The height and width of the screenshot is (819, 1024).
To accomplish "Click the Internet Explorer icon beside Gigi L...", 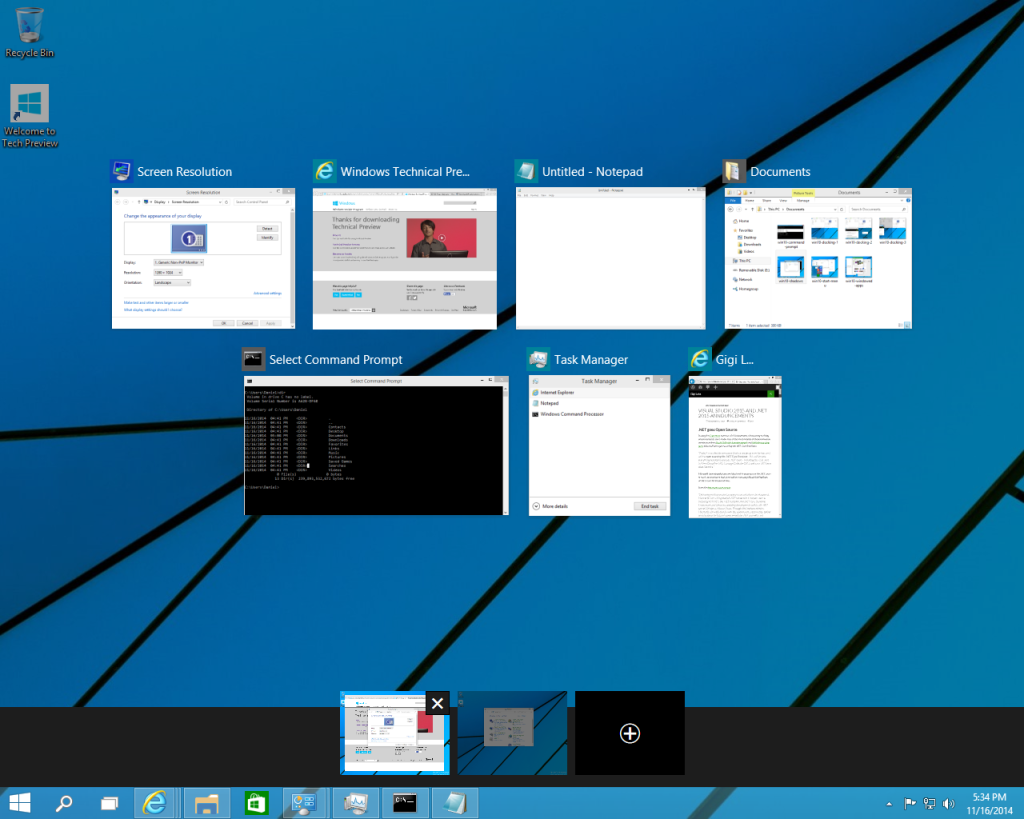I will pyautogui.click(x=699, y=359).
